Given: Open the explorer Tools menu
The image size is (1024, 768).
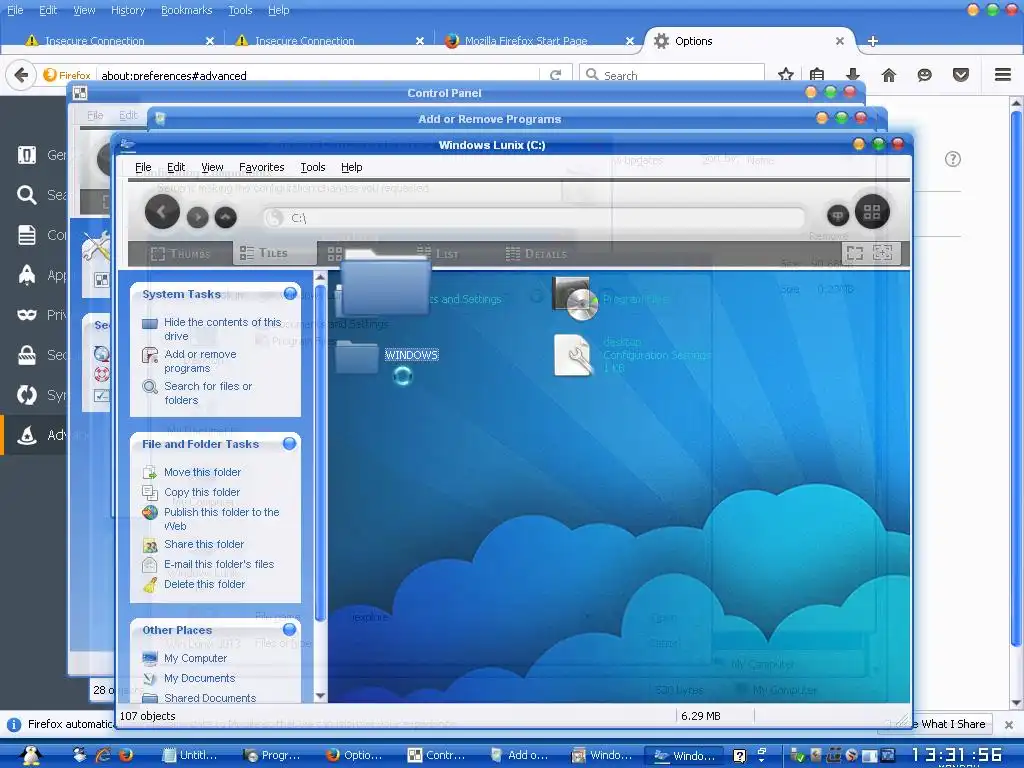Looking at the screenshot, I should coord(313,167).
